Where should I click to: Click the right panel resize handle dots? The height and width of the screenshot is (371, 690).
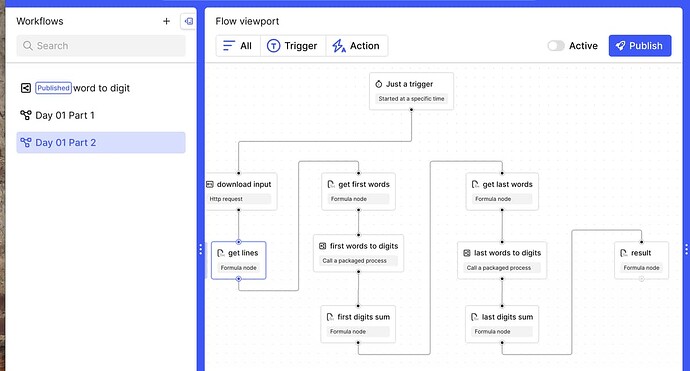(x=686, y=250)
